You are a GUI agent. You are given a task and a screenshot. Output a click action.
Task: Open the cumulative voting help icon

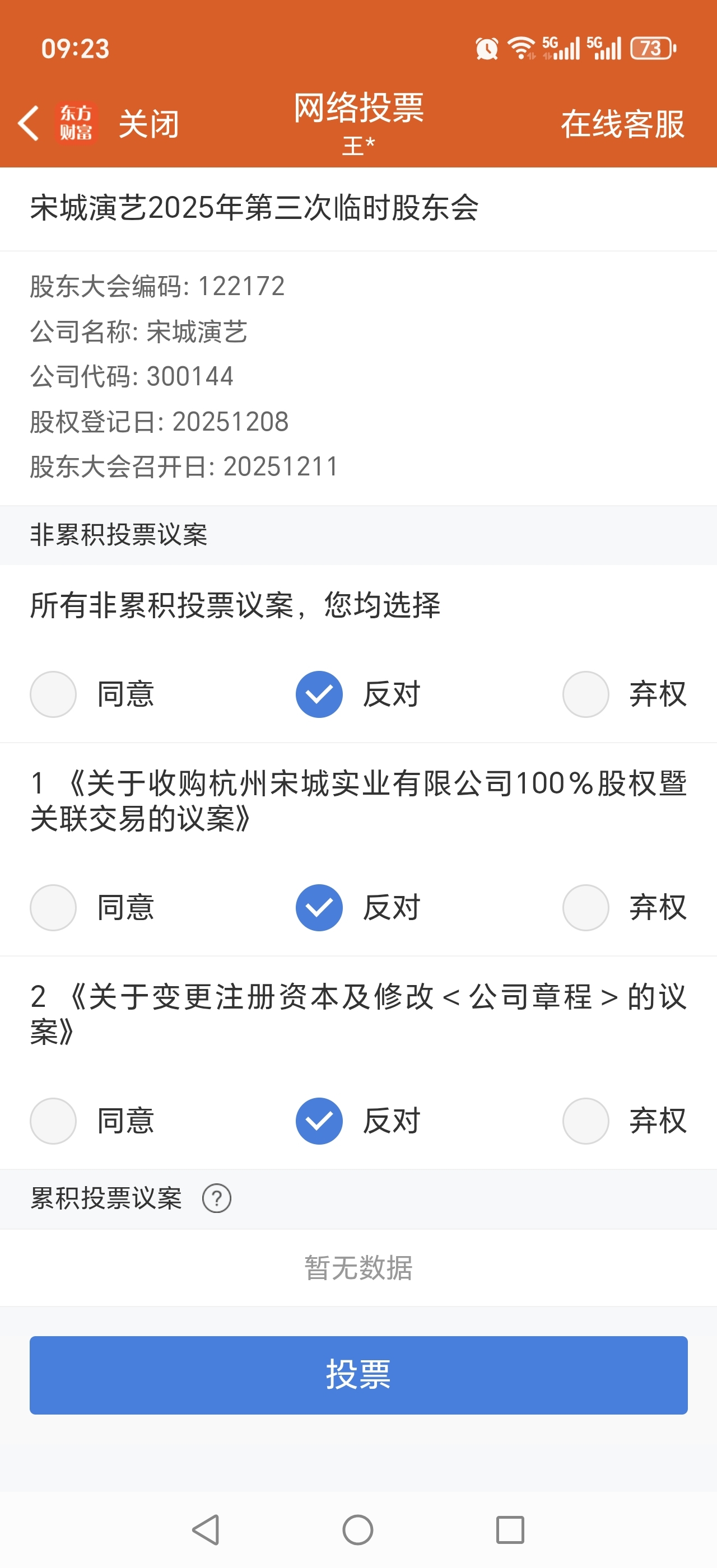click(216, 1198)
